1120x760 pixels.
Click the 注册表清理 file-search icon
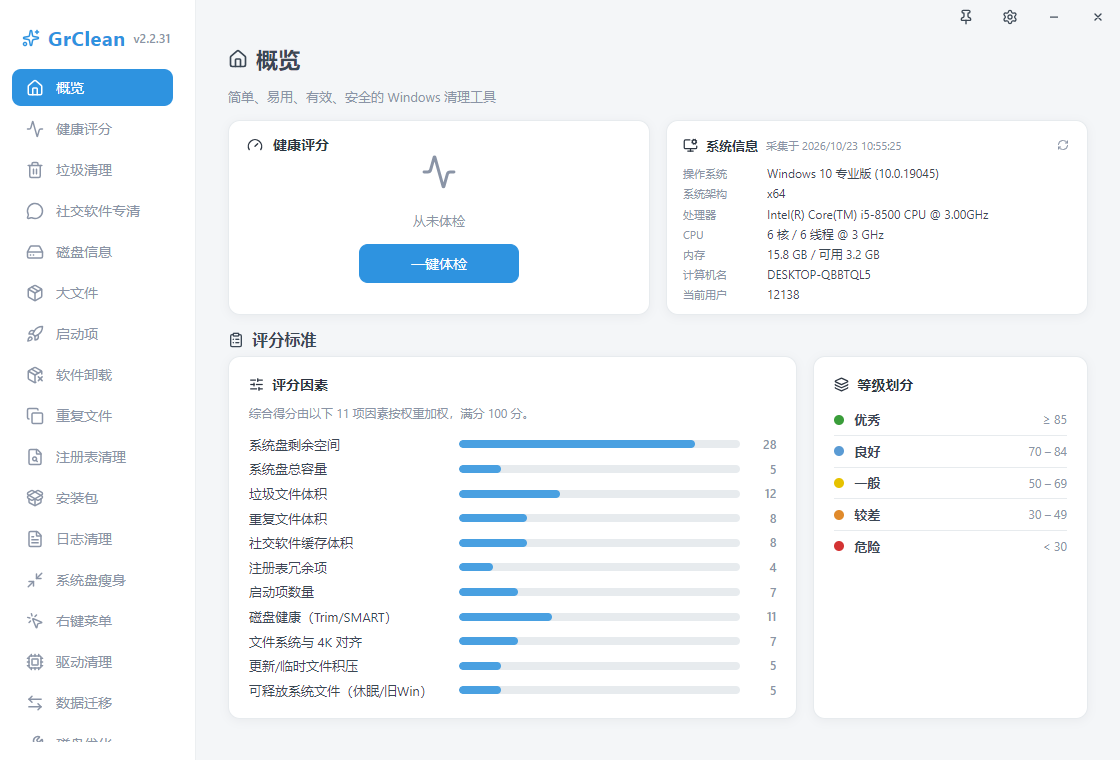coord(35,457)
